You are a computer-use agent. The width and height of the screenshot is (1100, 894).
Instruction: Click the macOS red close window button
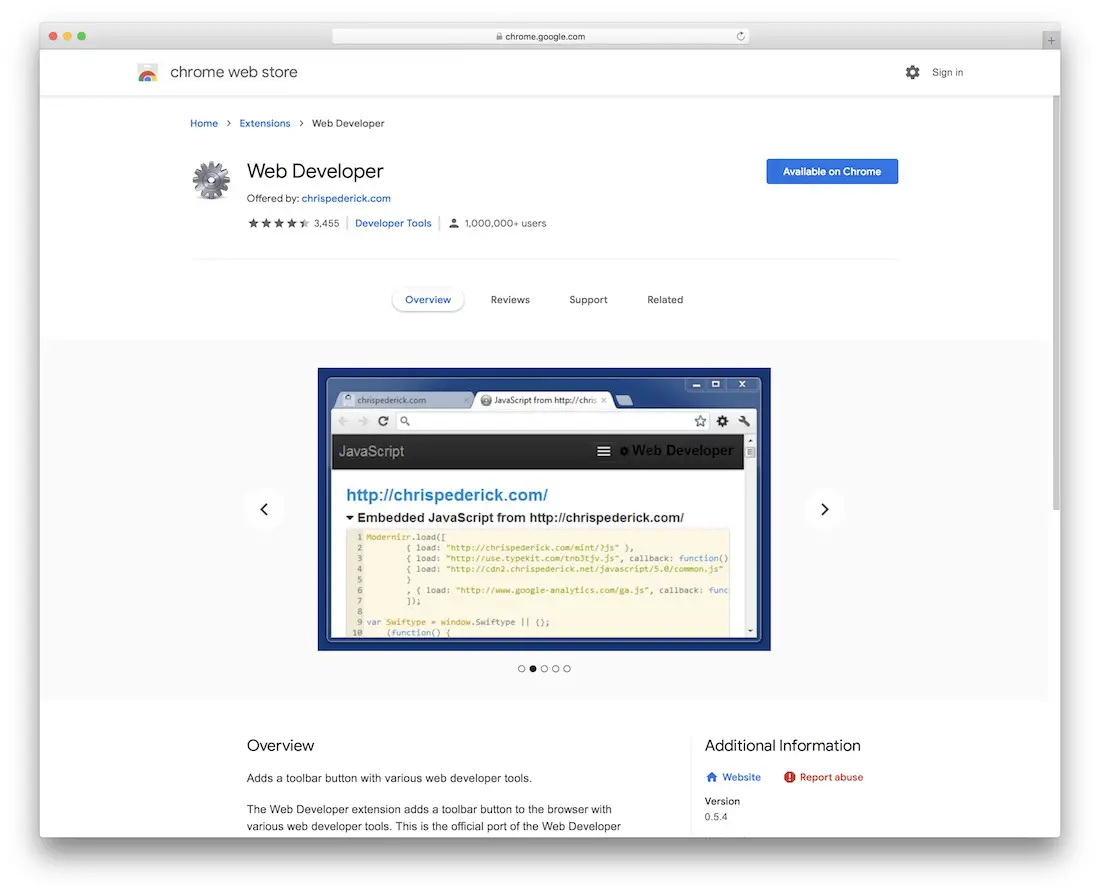53,36
